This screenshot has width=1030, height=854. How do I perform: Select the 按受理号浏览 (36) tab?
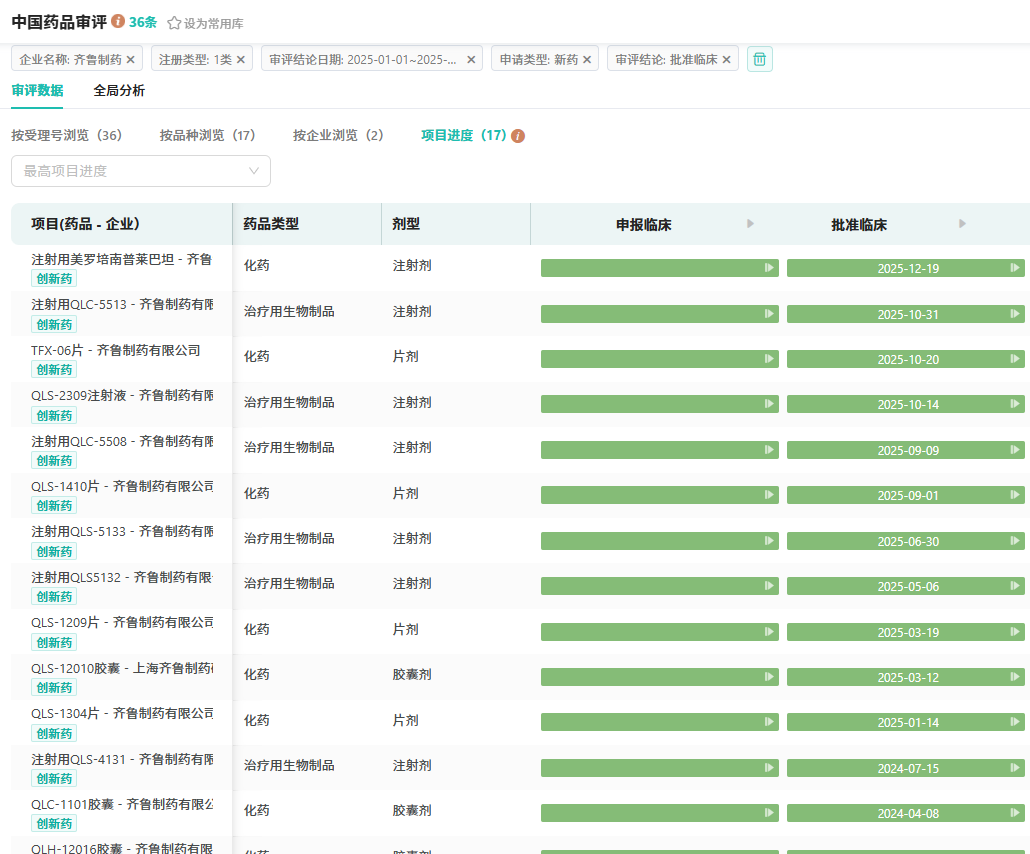coord(67,135)
